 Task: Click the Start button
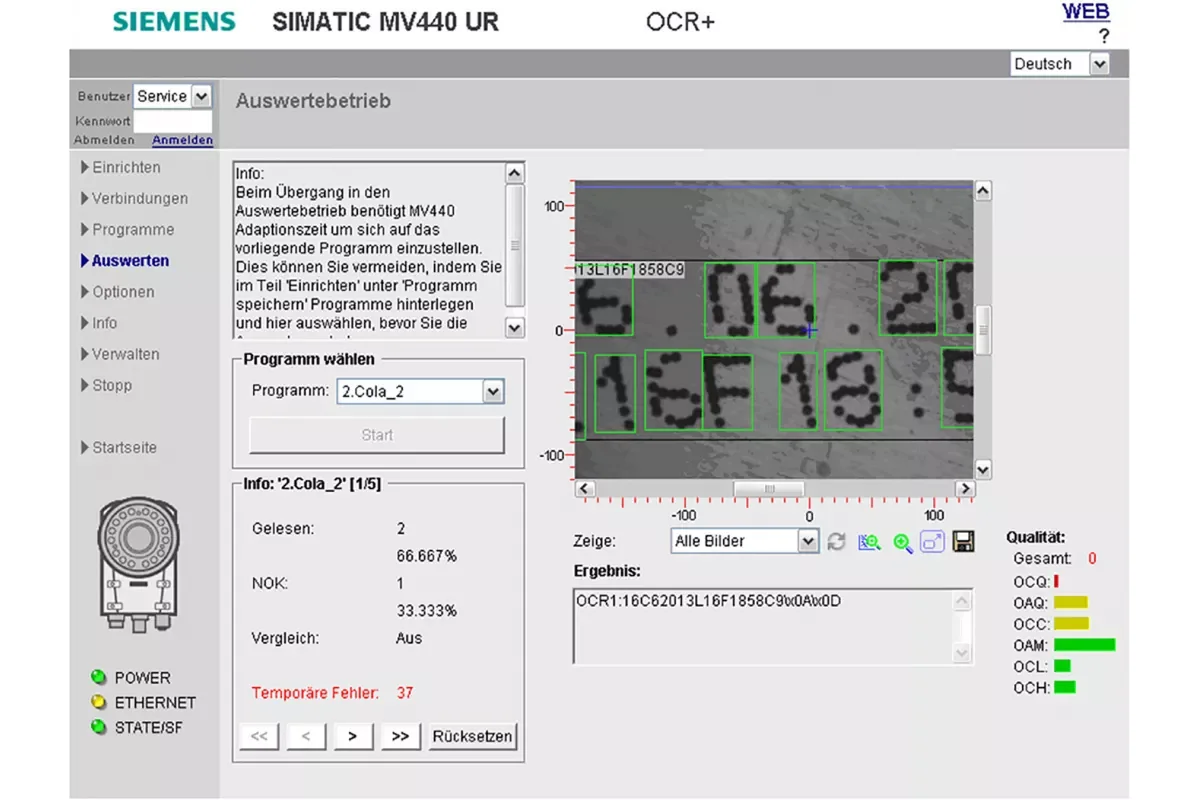tap(377, 435)
